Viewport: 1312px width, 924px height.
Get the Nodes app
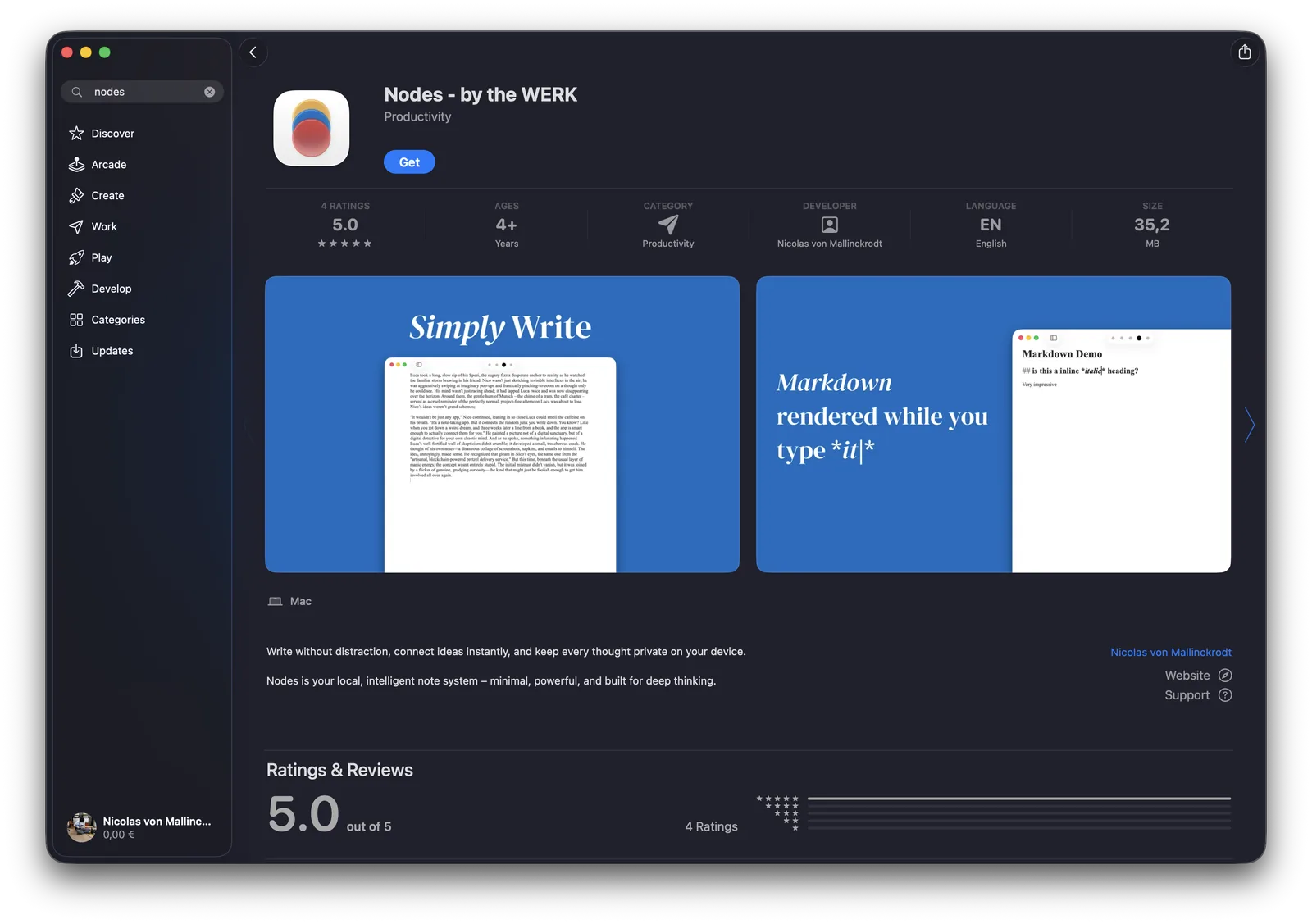pos(409,162)
